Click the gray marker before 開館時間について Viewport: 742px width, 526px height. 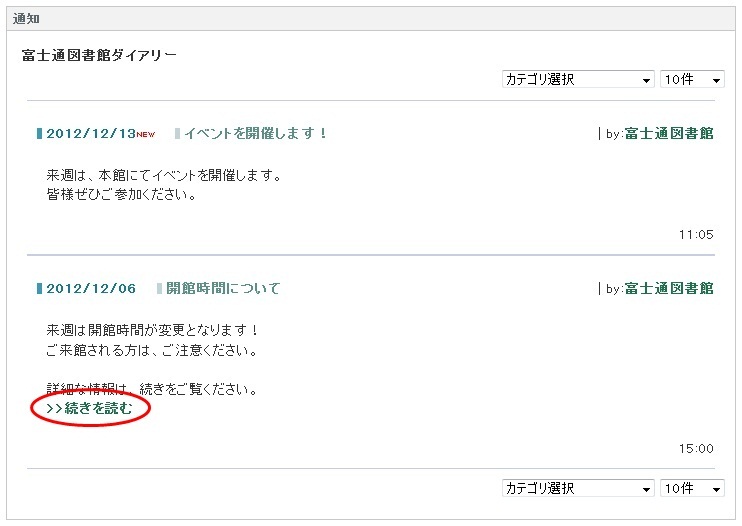click(x=159, y=288)
